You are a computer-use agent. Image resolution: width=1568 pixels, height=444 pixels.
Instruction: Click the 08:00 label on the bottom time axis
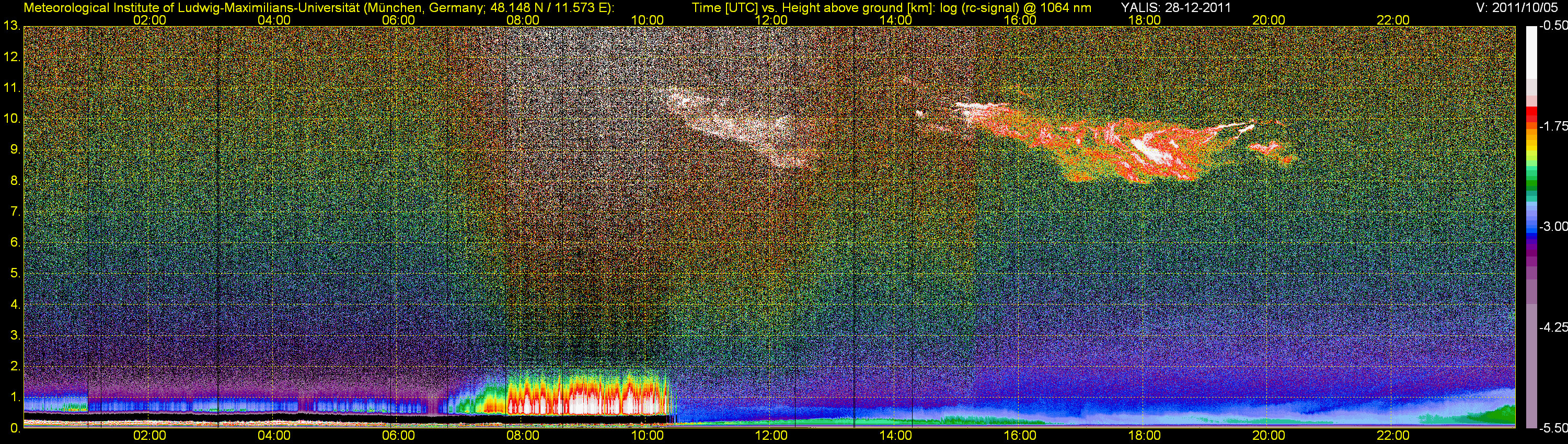[x=523, y=436]
